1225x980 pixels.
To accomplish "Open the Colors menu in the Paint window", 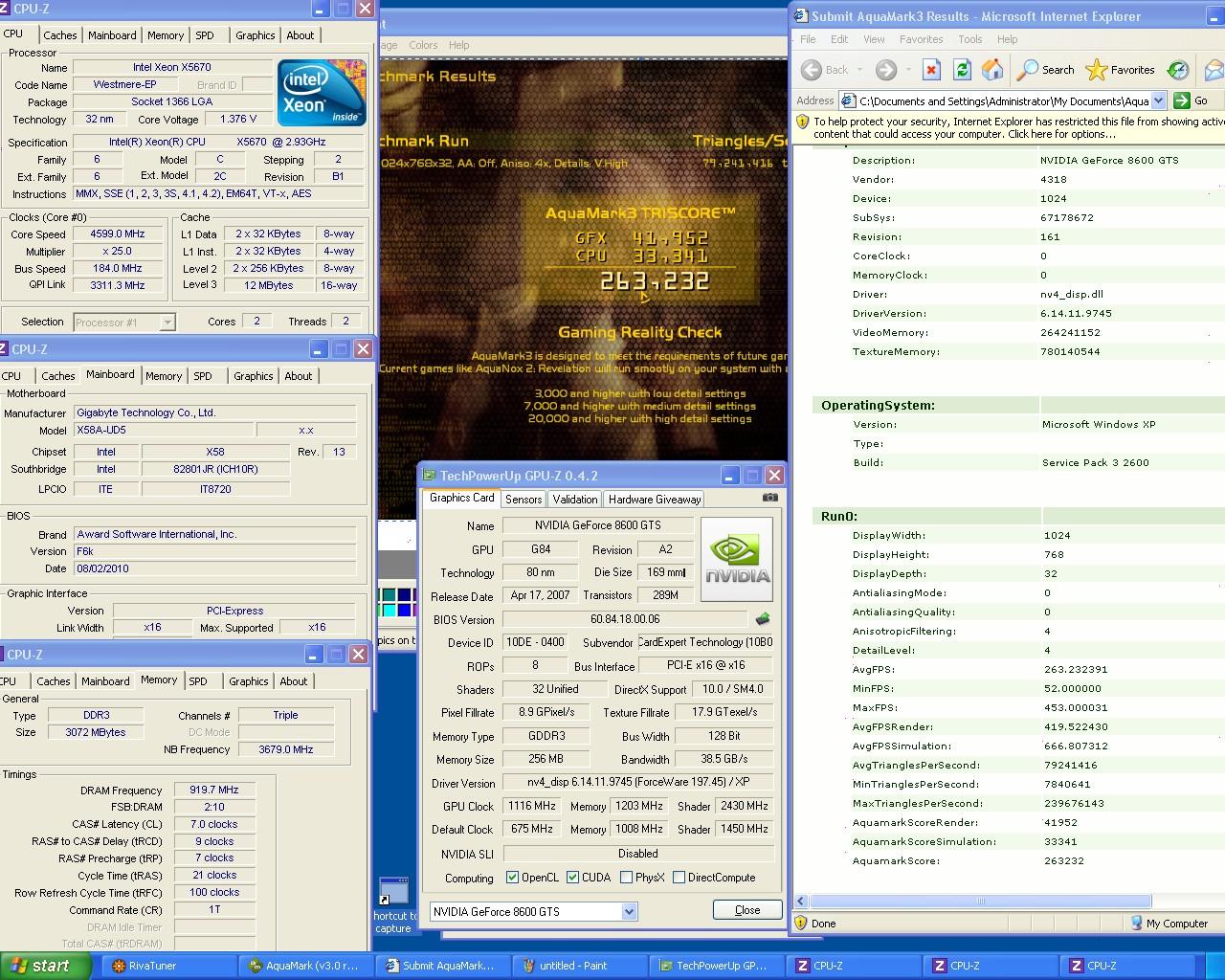I will click(x=423, y=45).
